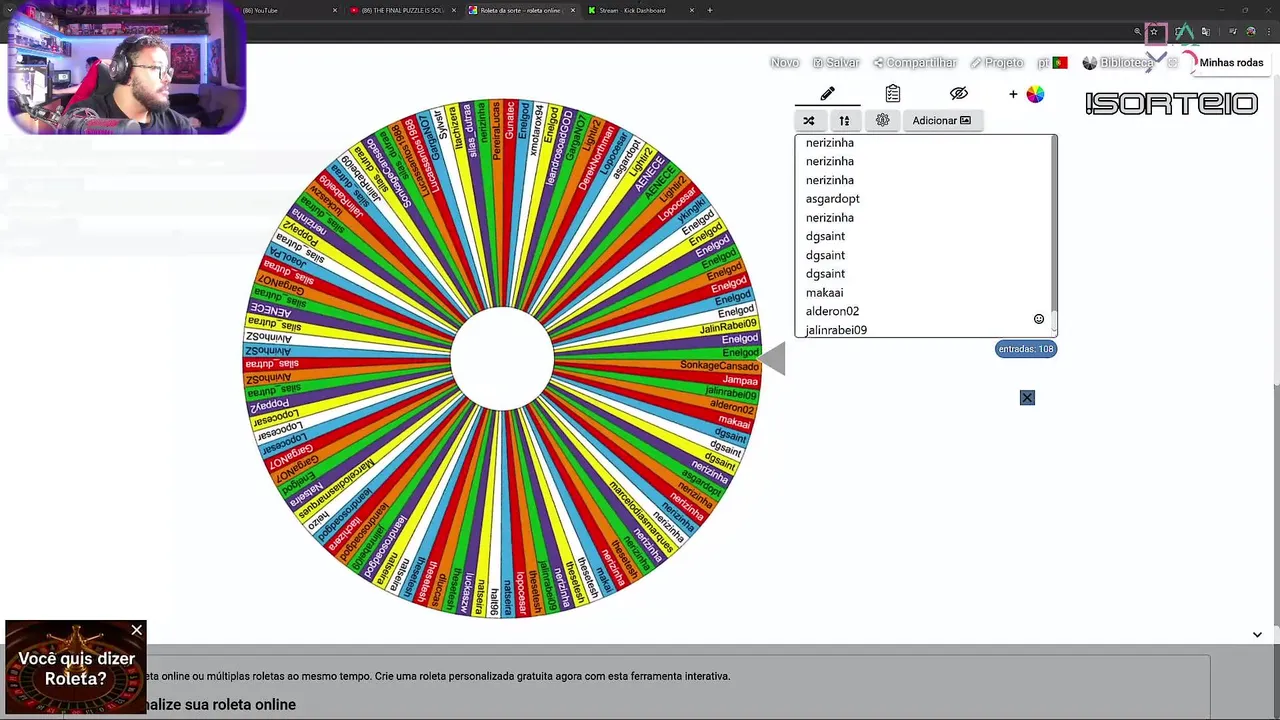This screenshot has height=720, width=1280.
Task: Toggle the crossed-eye hide entries icon
Action: click(959, 94)
